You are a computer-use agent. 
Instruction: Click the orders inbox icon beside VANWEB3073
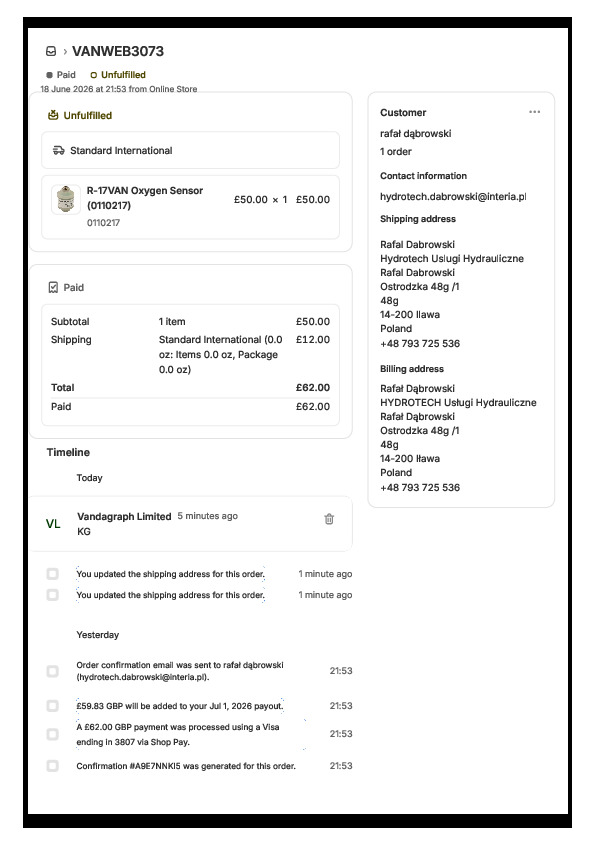51,51
